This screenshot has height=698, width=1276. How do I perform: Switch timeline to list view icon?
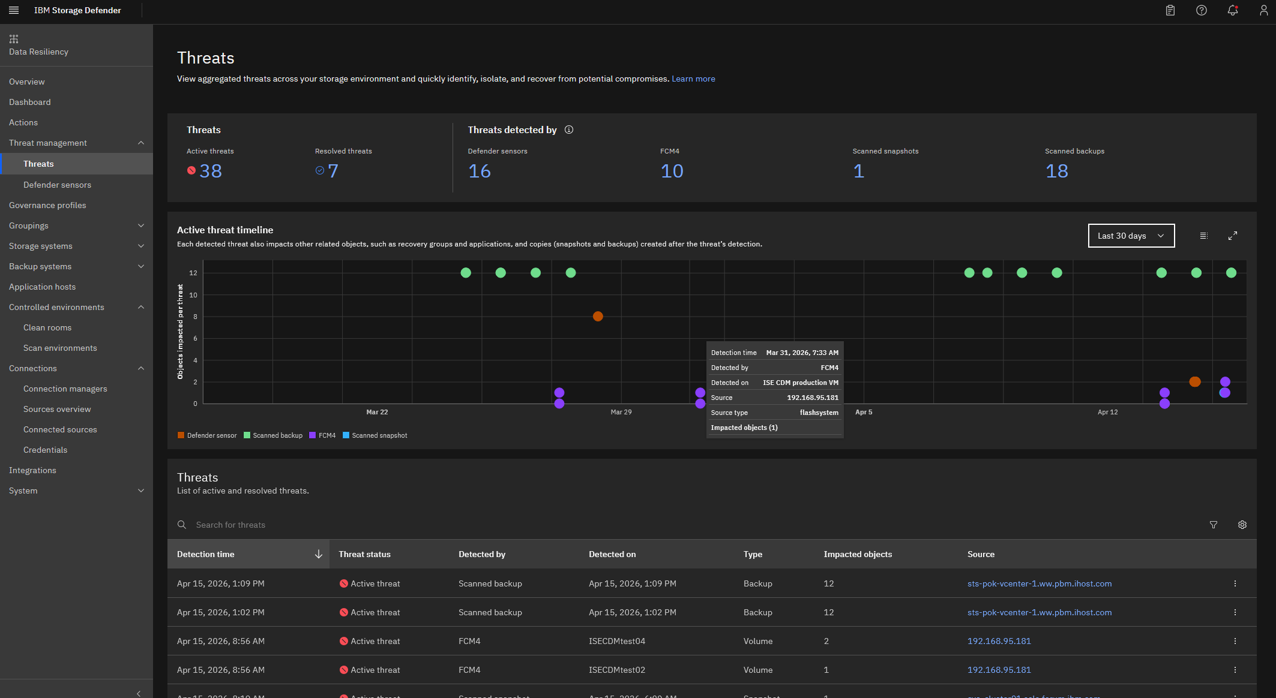pos(1204,236)
